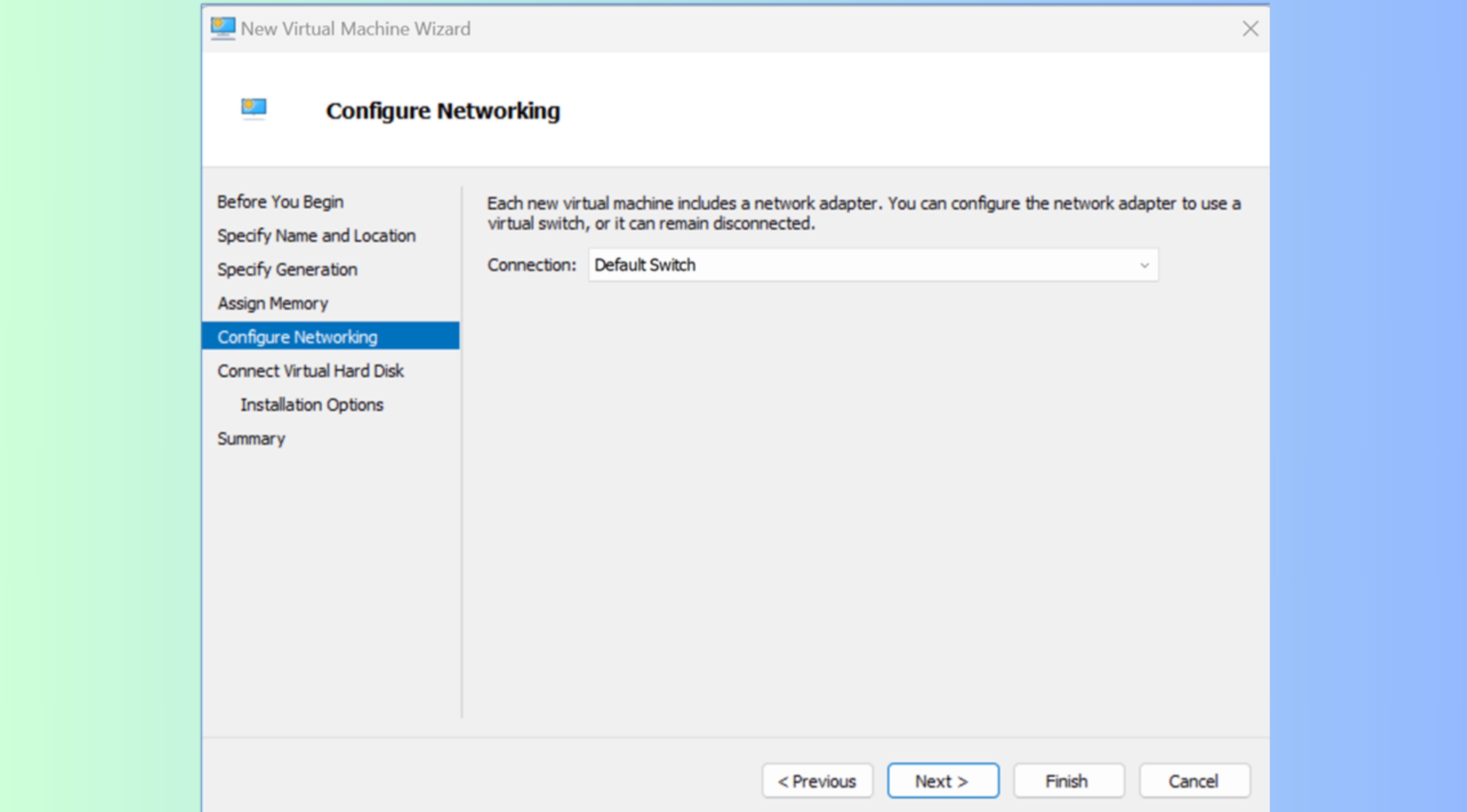Click the virtual machine icon beside heading
The height and width of the screenshot is (812, 1467).
pos(254,108)
